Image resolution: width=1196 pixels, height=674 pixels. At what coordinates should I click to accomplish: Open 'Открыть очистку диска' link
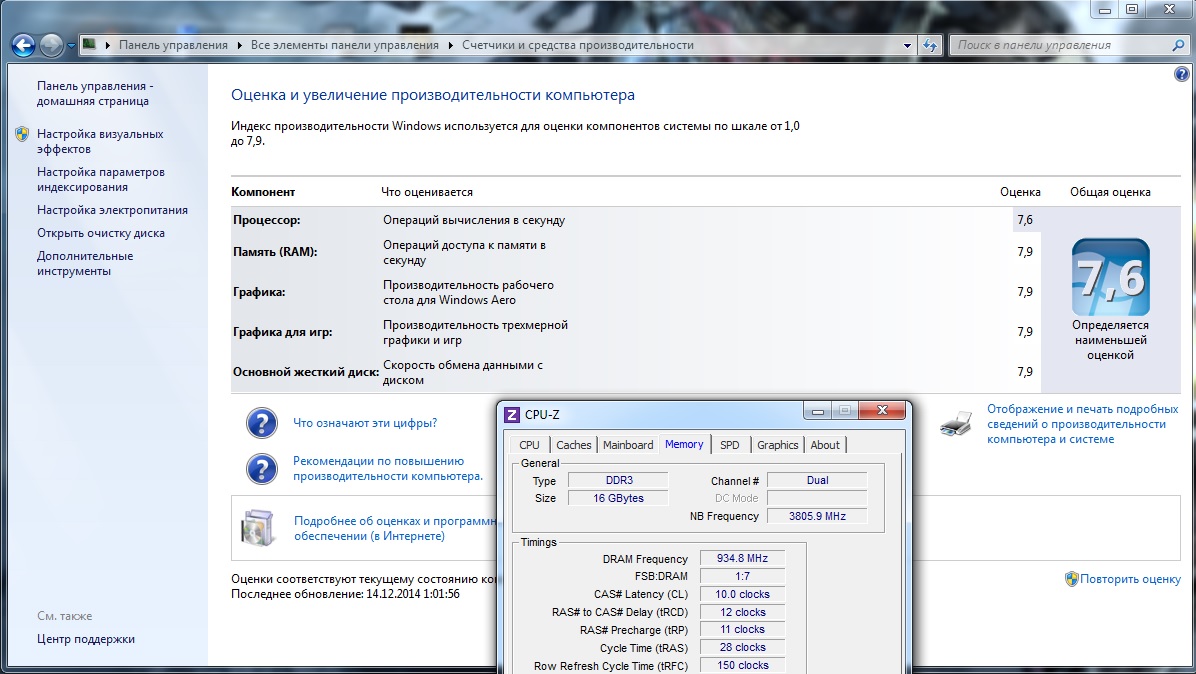[x=101, y=233]
